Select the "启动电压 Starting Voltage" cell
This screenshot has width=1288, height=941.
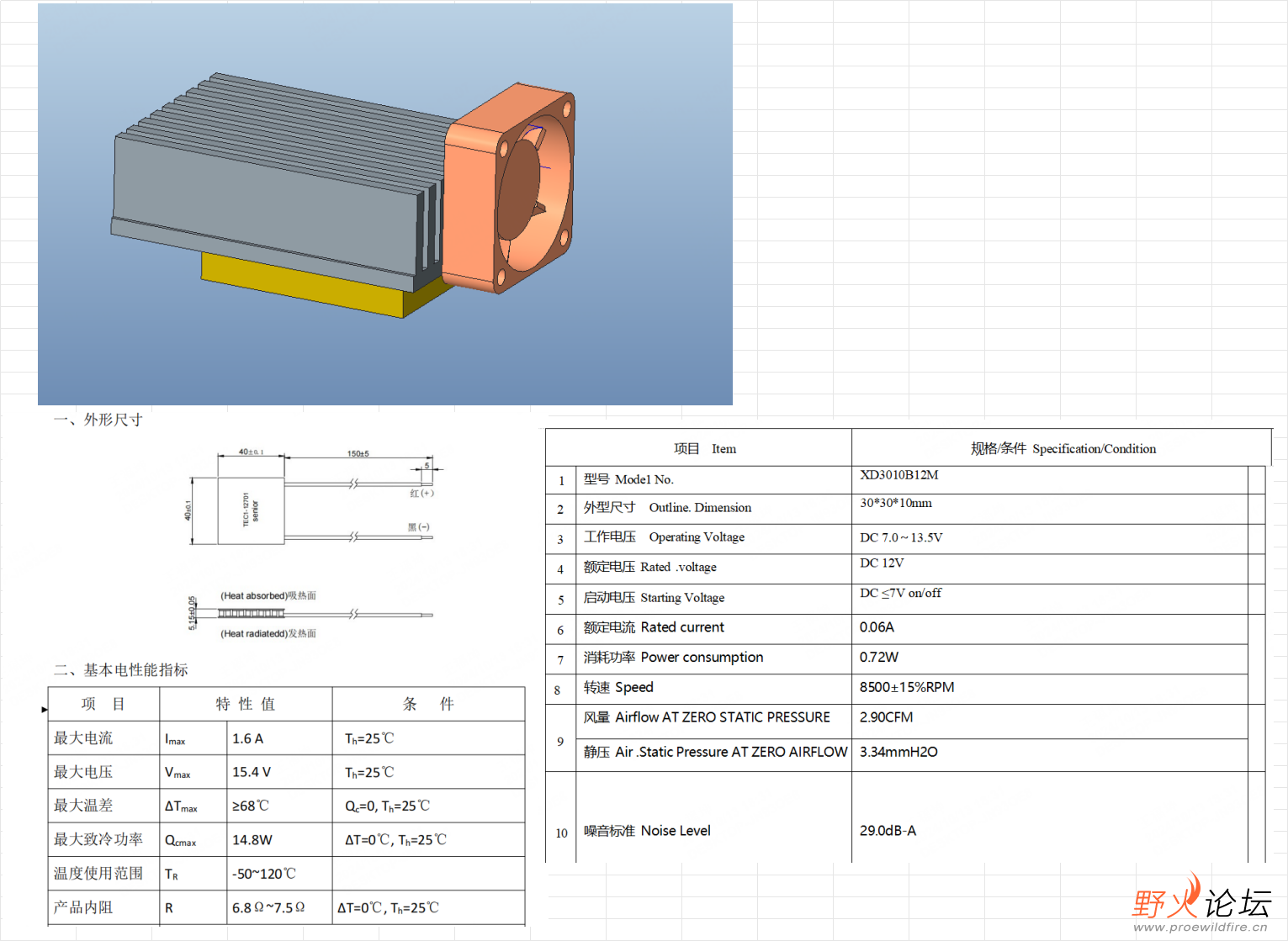point(713,599)
